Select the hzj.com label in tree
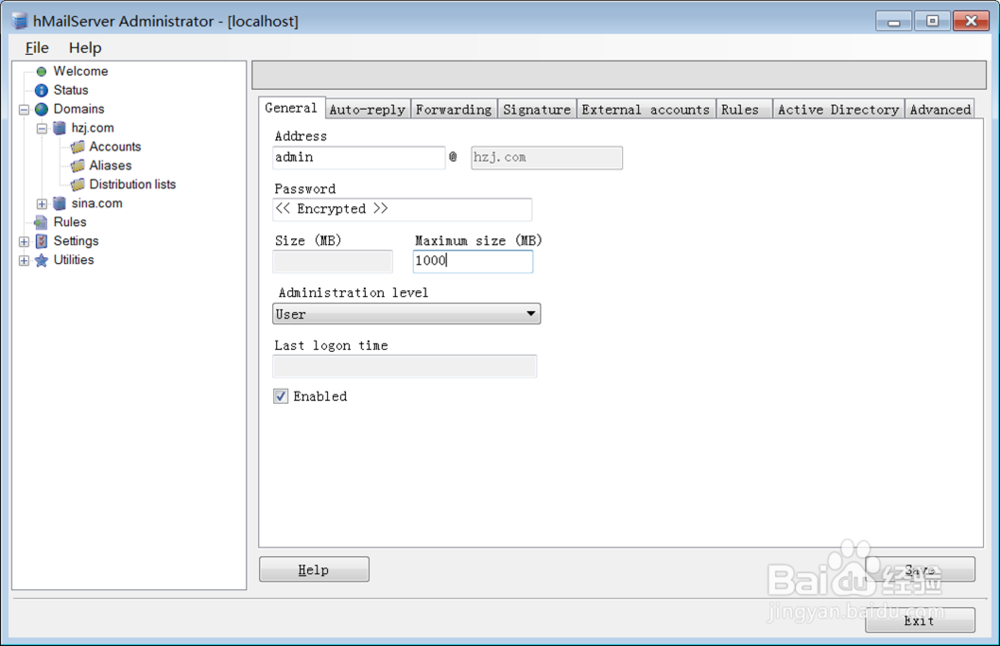 92,128
